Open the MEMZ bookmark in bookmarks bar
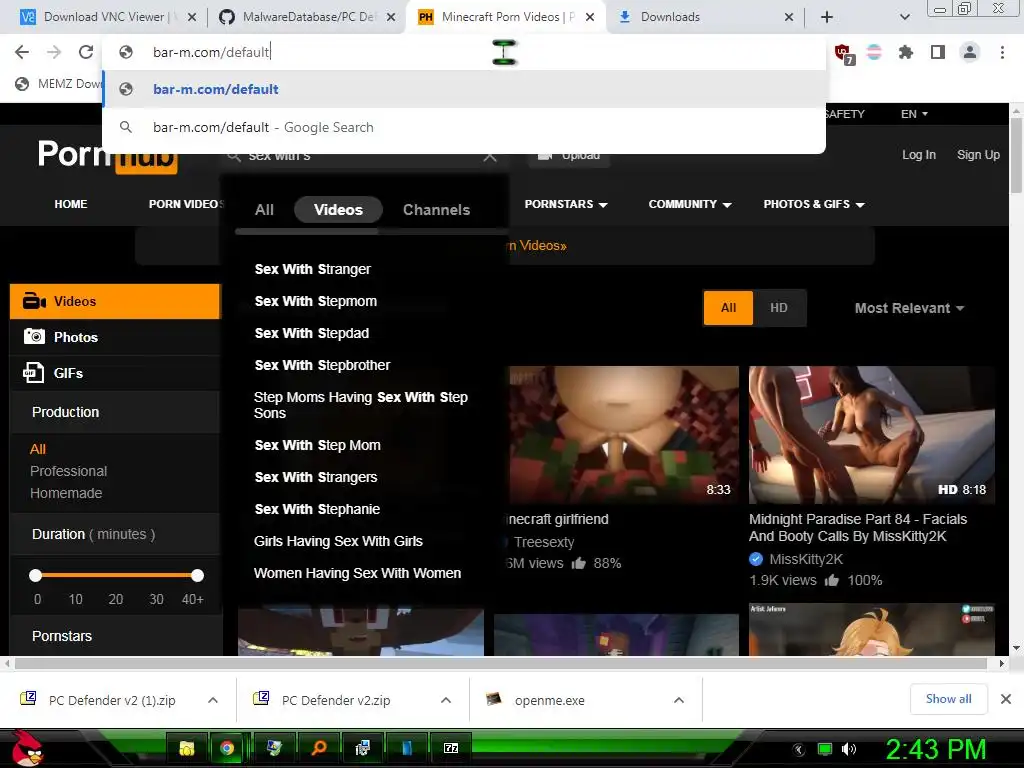This screenshot has height=768, width=1024. [x=59, y=84]
